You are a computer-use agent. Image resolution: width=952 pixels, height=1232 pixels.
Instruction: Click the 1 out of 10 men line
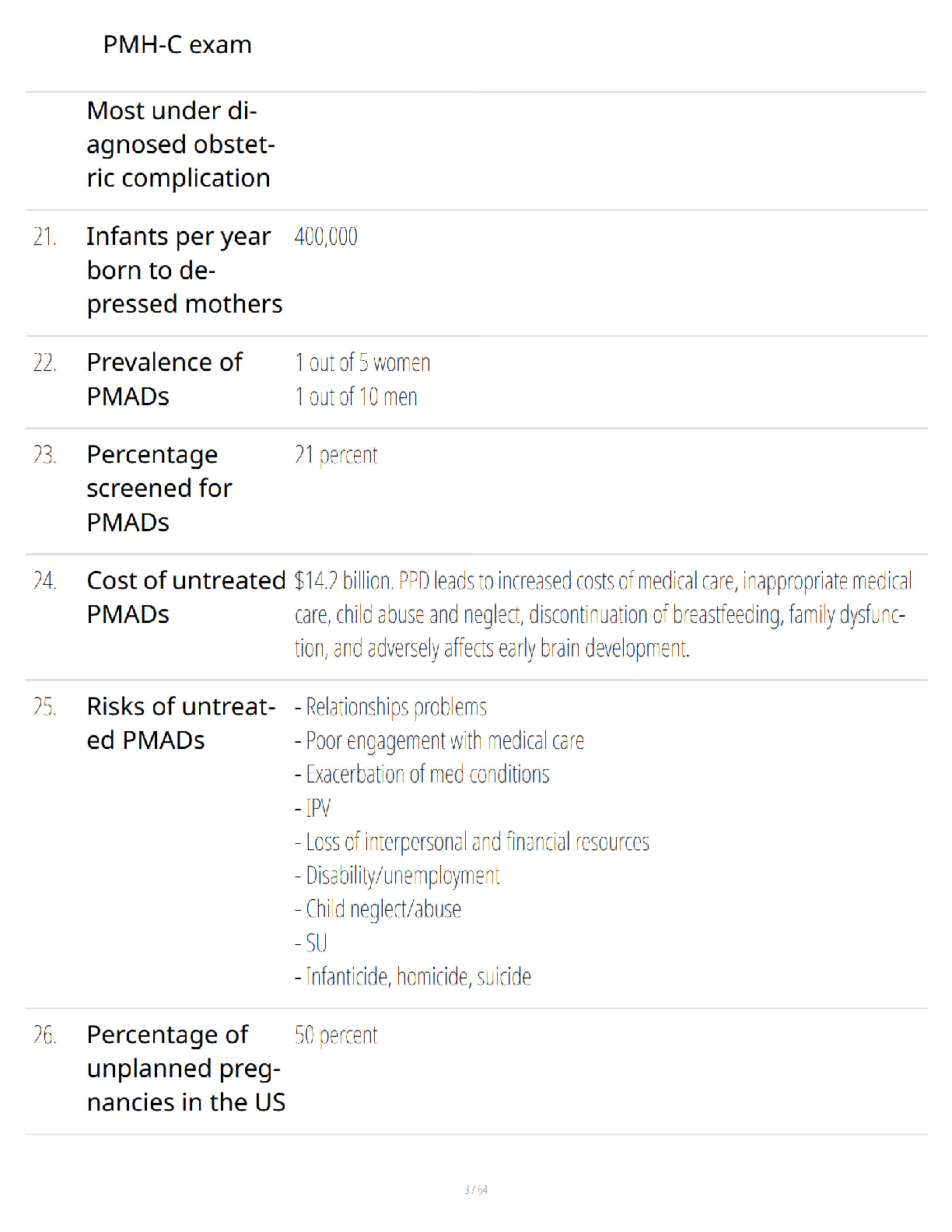pos(356,397)
